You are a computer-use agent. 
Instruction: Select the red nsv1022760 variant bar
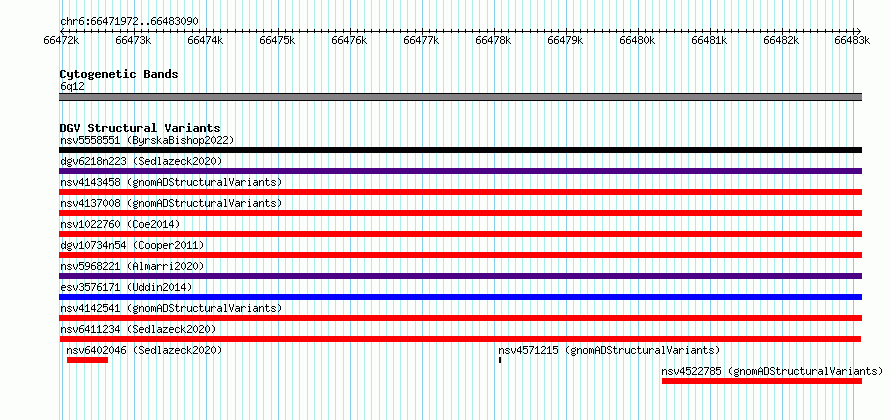pos(460,234)
